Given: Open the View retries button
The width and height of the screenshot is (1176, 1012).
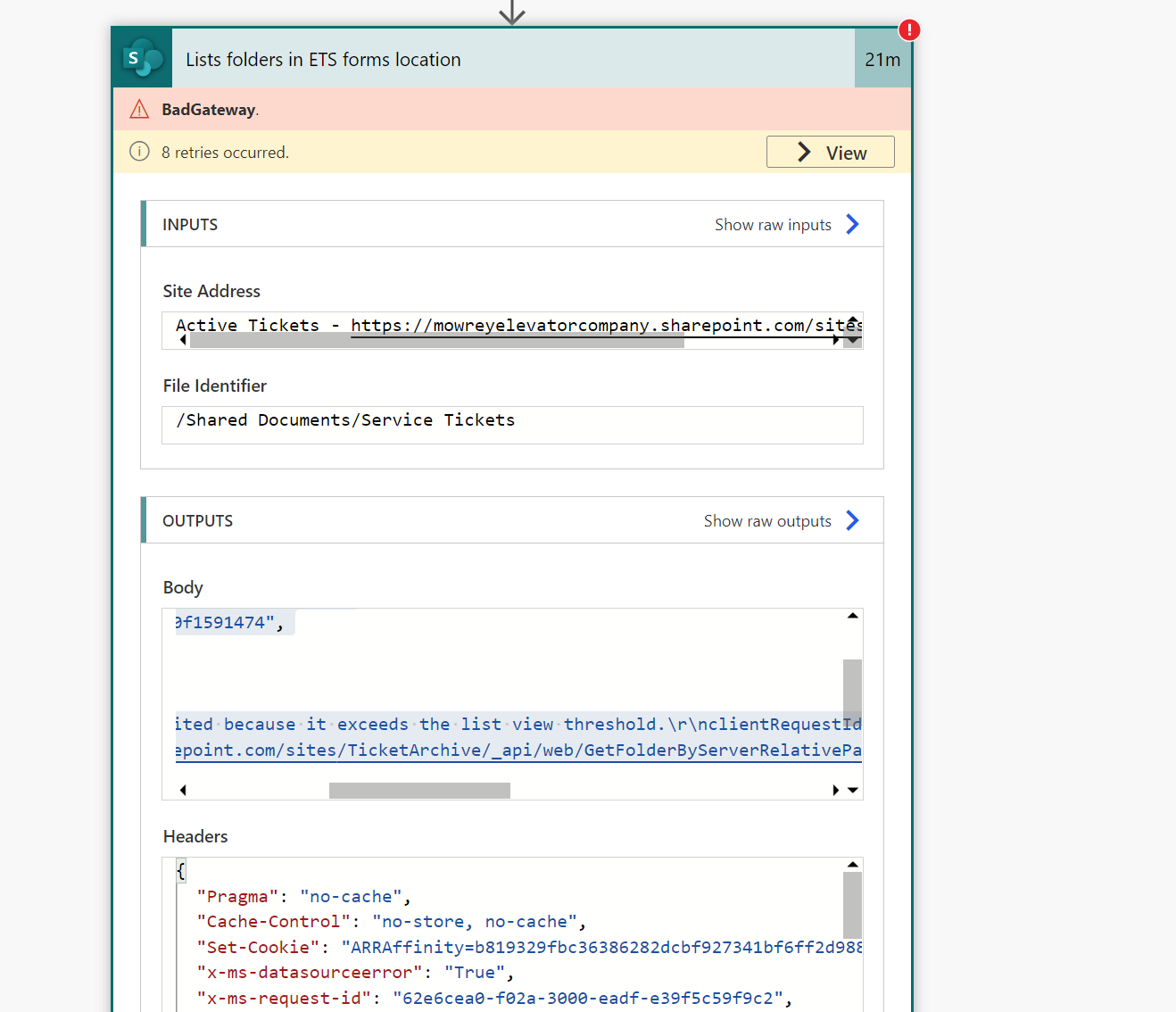Looking at the screenshot, I should click(830, 153).
